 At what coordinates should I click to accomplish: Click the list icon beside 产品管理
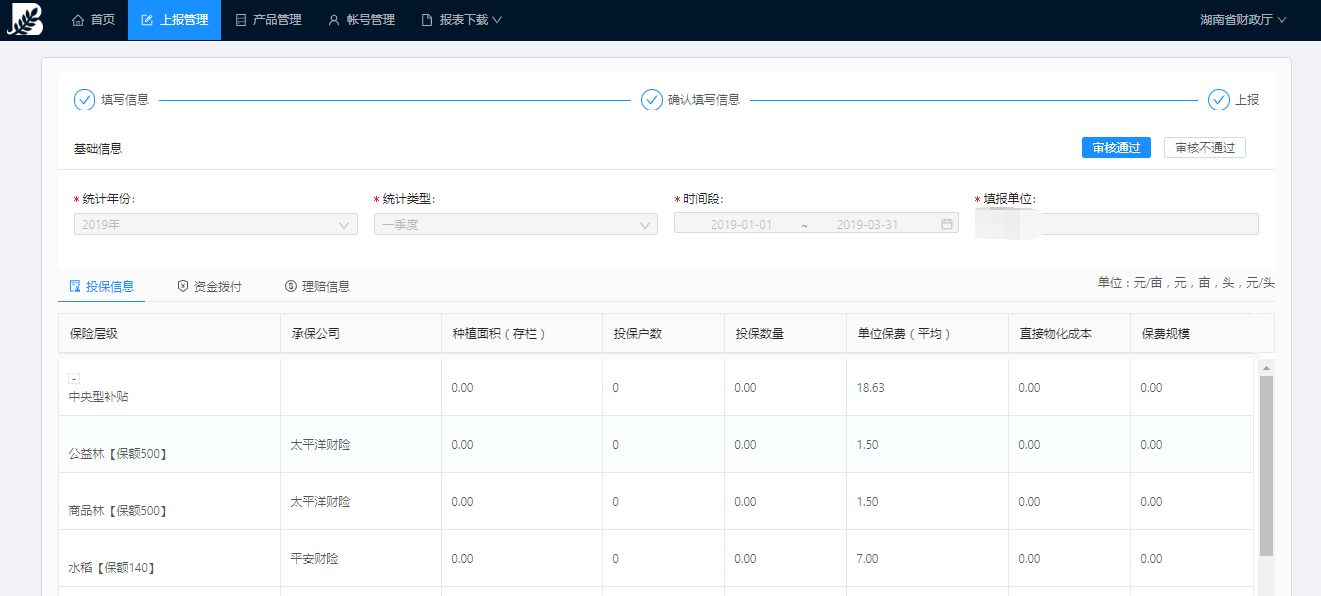click(240, 20)
